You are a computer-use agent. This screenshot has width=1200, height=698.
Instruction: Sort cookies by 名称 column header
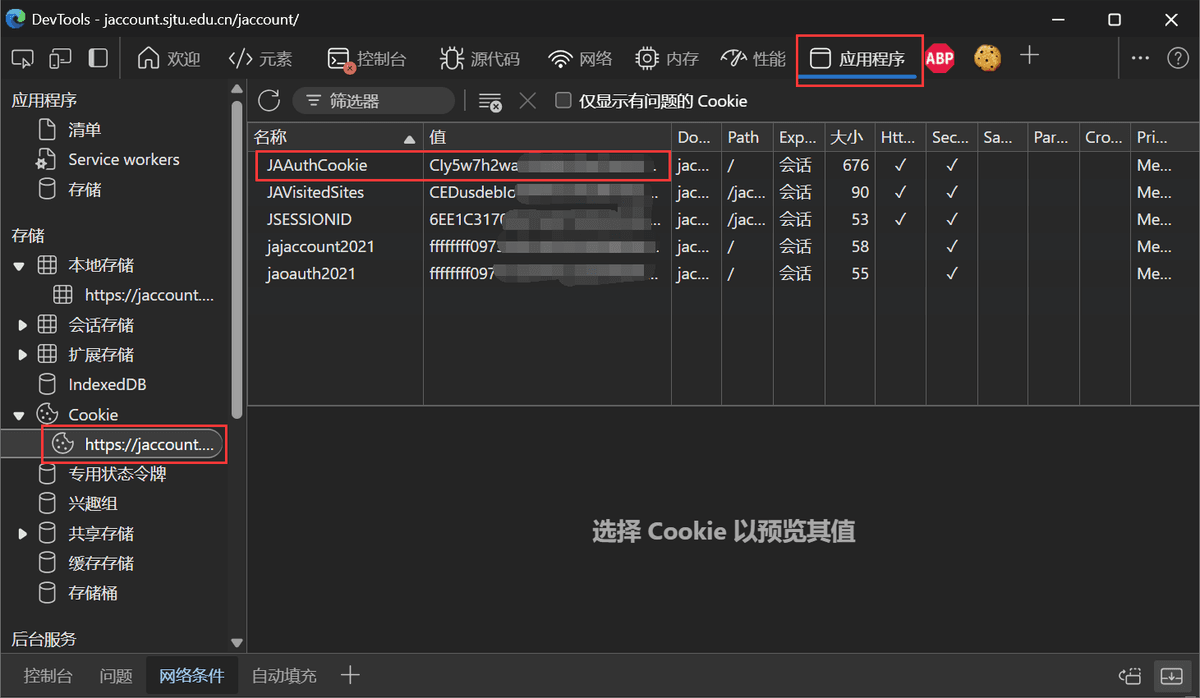click(x=335, y=138)
